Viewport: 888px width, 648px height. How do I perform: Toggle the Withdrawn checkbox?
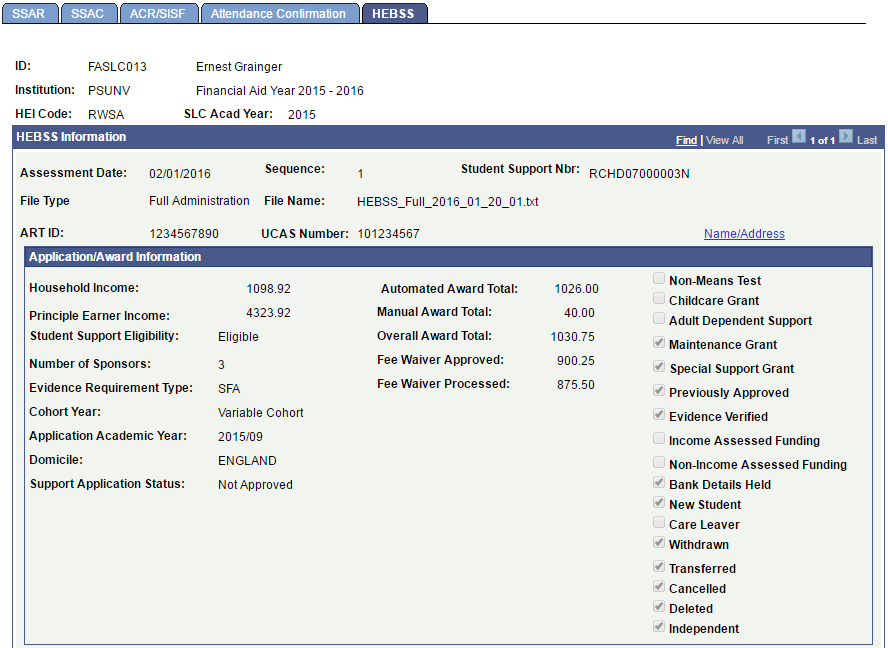coord(659,542)
